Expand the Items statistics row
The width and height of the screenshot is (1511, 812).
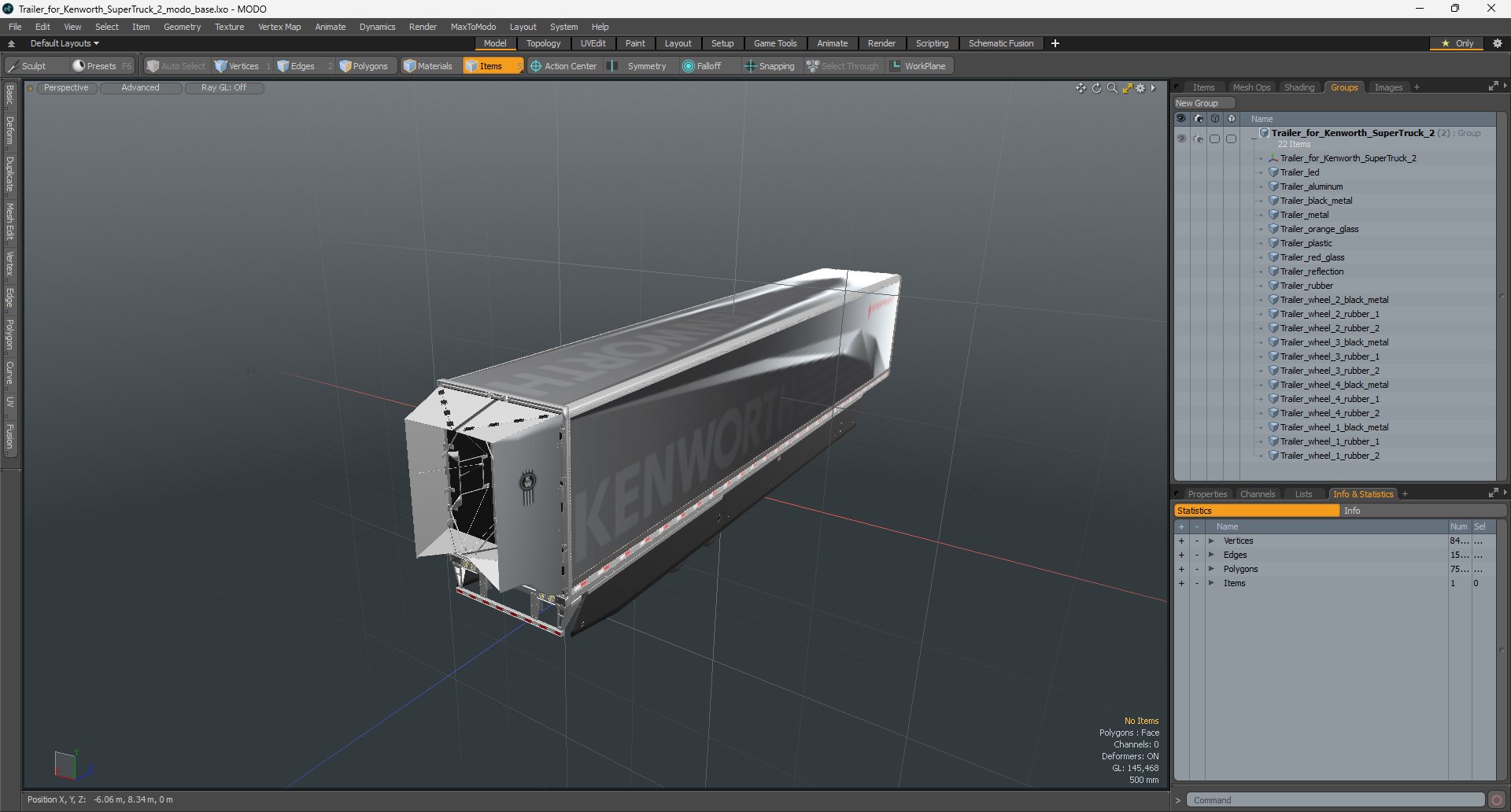pyautogui.click(x=1212, y=583)
